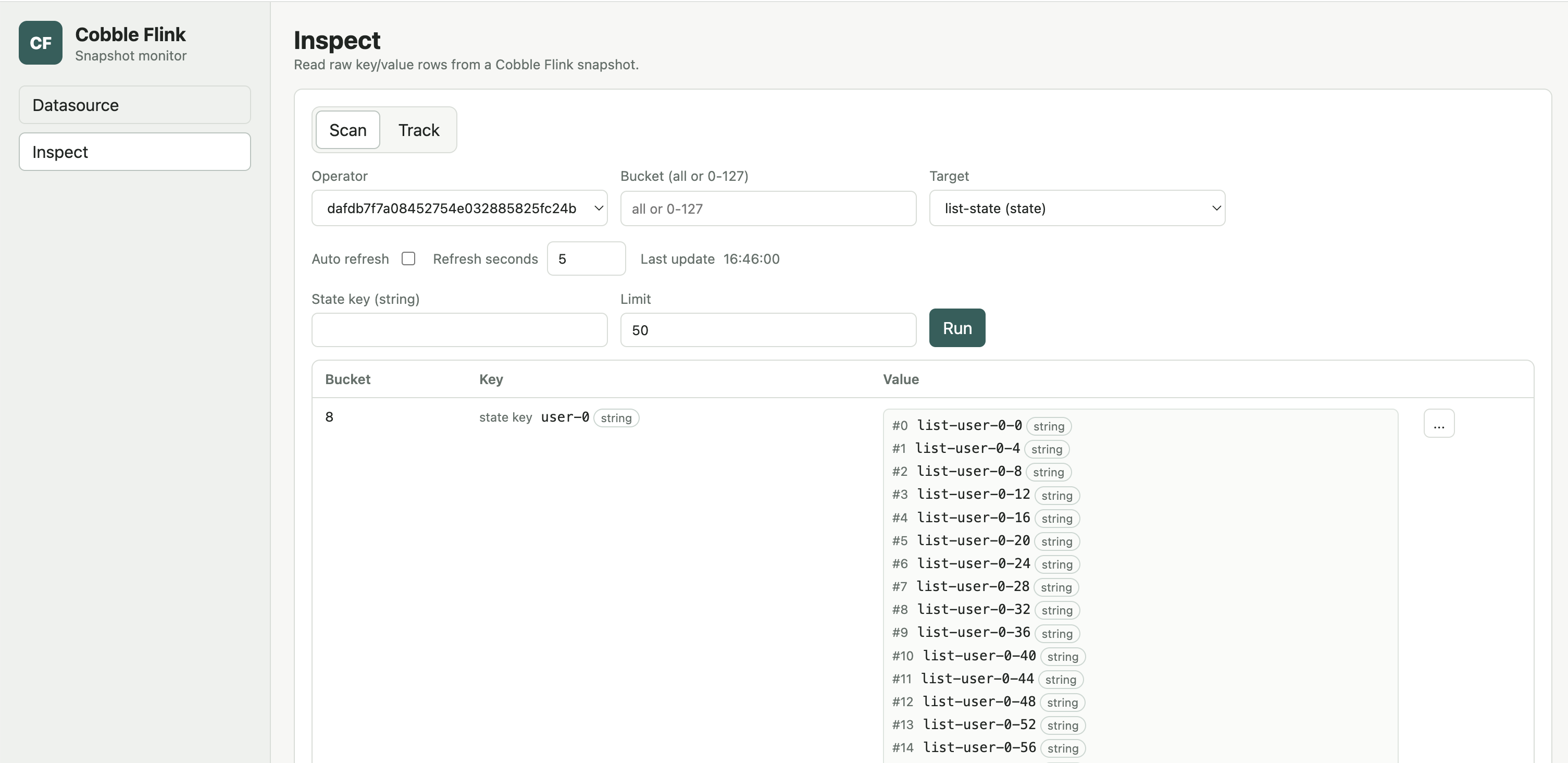Switch to the Scan tab
The image size is (1568, 763).
point(347,130)
